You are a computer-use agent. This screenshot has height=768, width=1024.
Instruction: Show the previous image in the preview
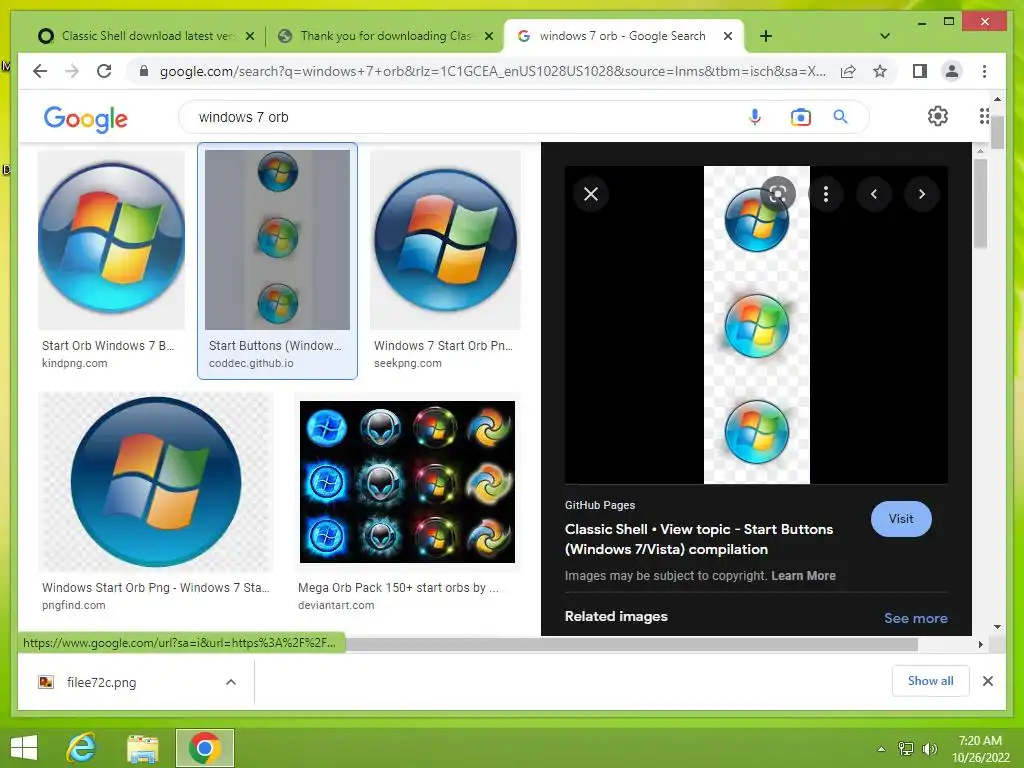coord(874,194)
